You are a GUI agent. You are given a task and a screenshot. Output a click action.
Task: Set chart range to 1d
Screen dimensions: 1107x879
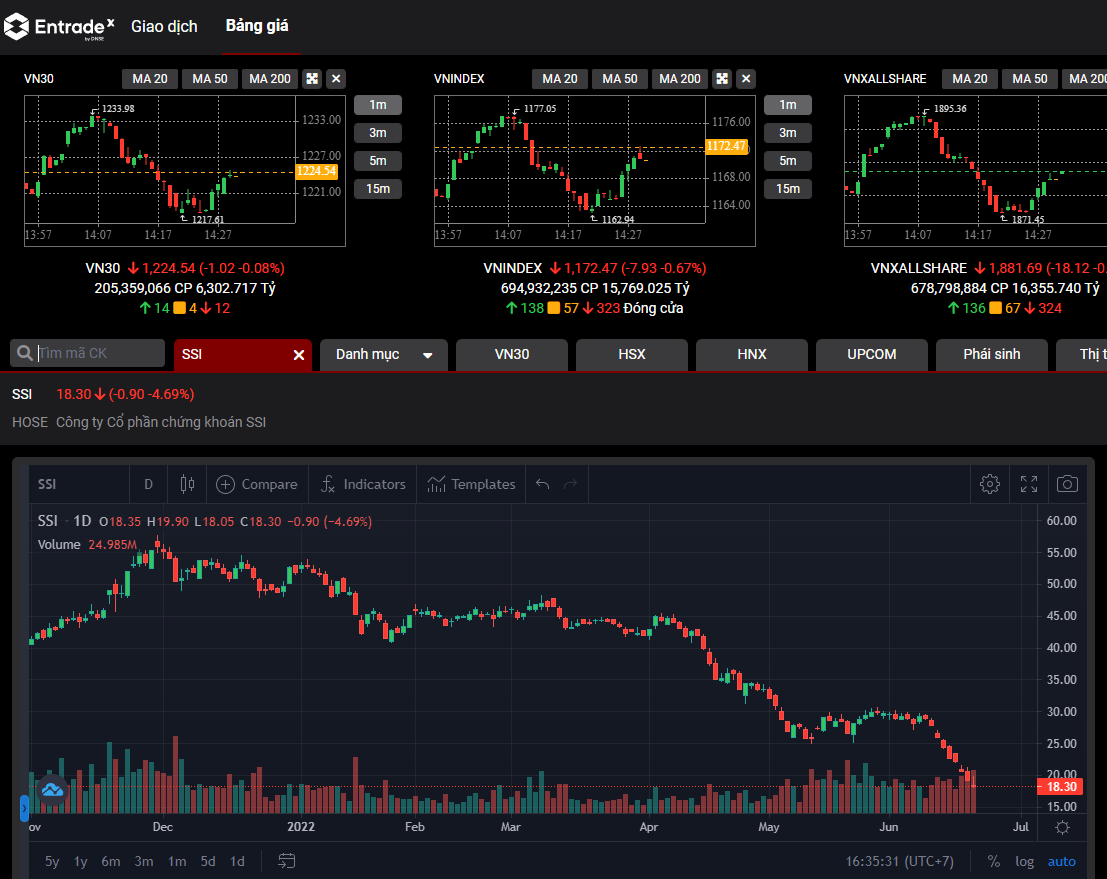(237, 861)
